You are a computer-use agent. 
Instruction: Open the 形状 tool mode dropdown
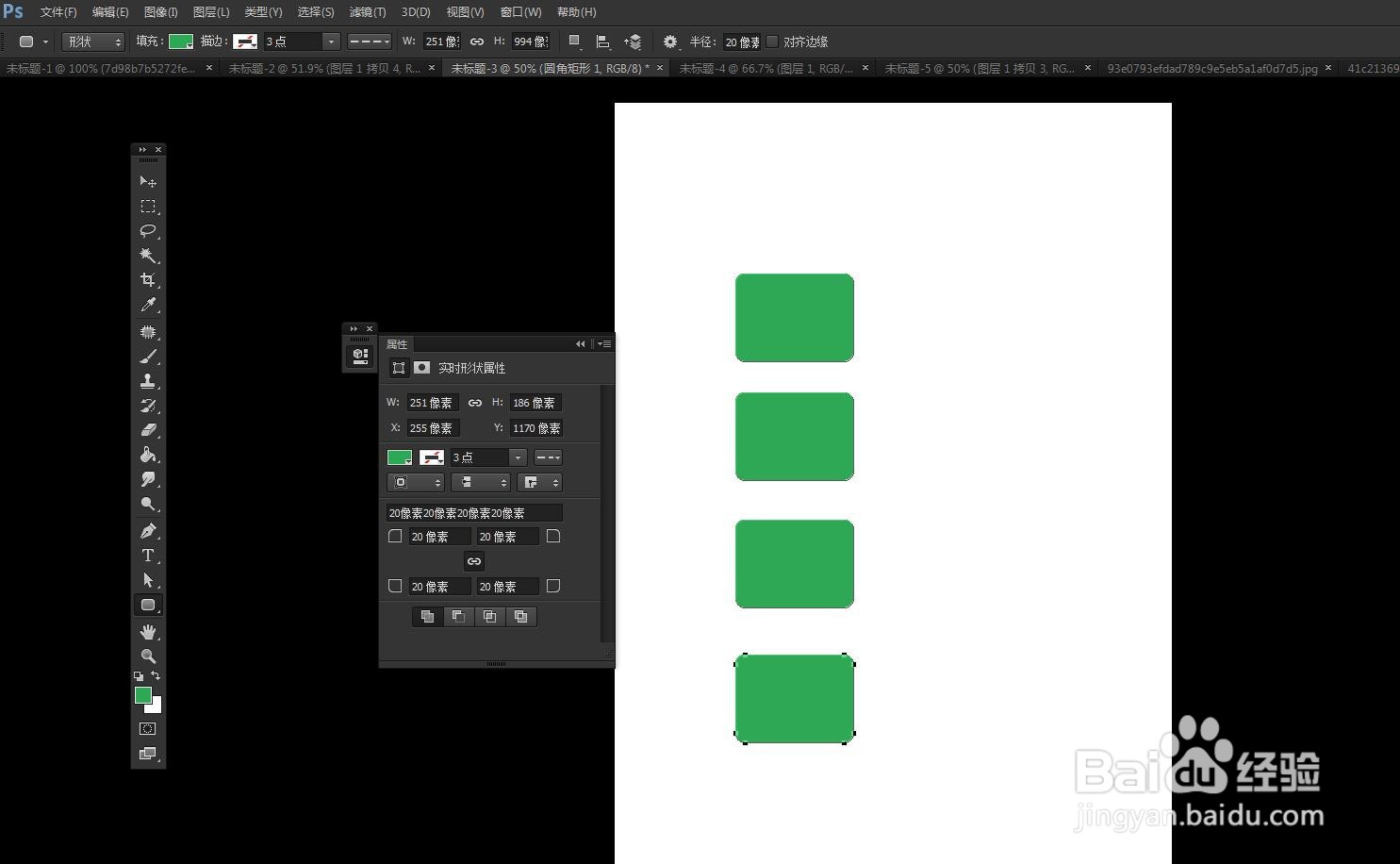tap(93, 42)
